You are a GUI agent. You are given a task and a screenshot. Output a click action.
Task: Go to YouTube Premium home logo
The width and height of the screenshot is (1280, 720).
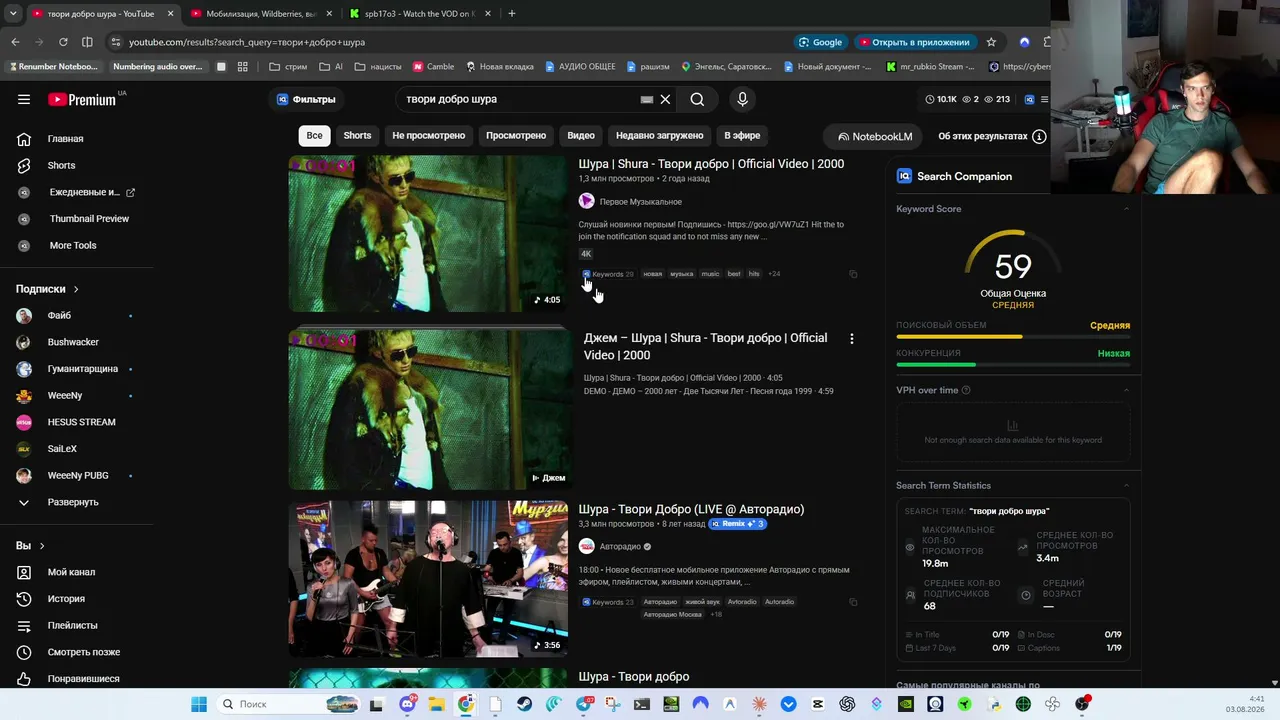(x=82, y=99)
